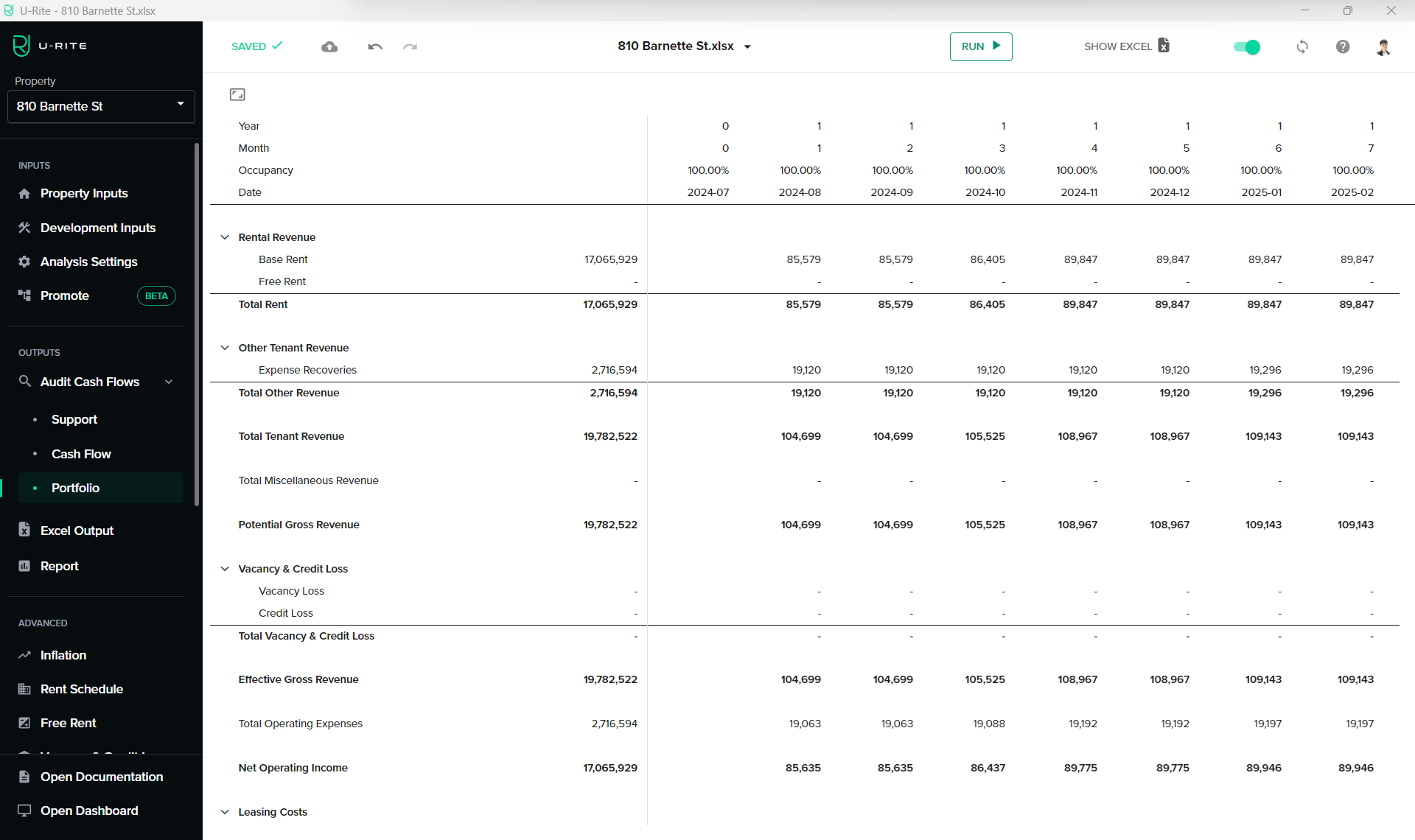The height and width of the screenshot is (840, 1415).
Task: Click the RUN button
Action: pos(980,46)
